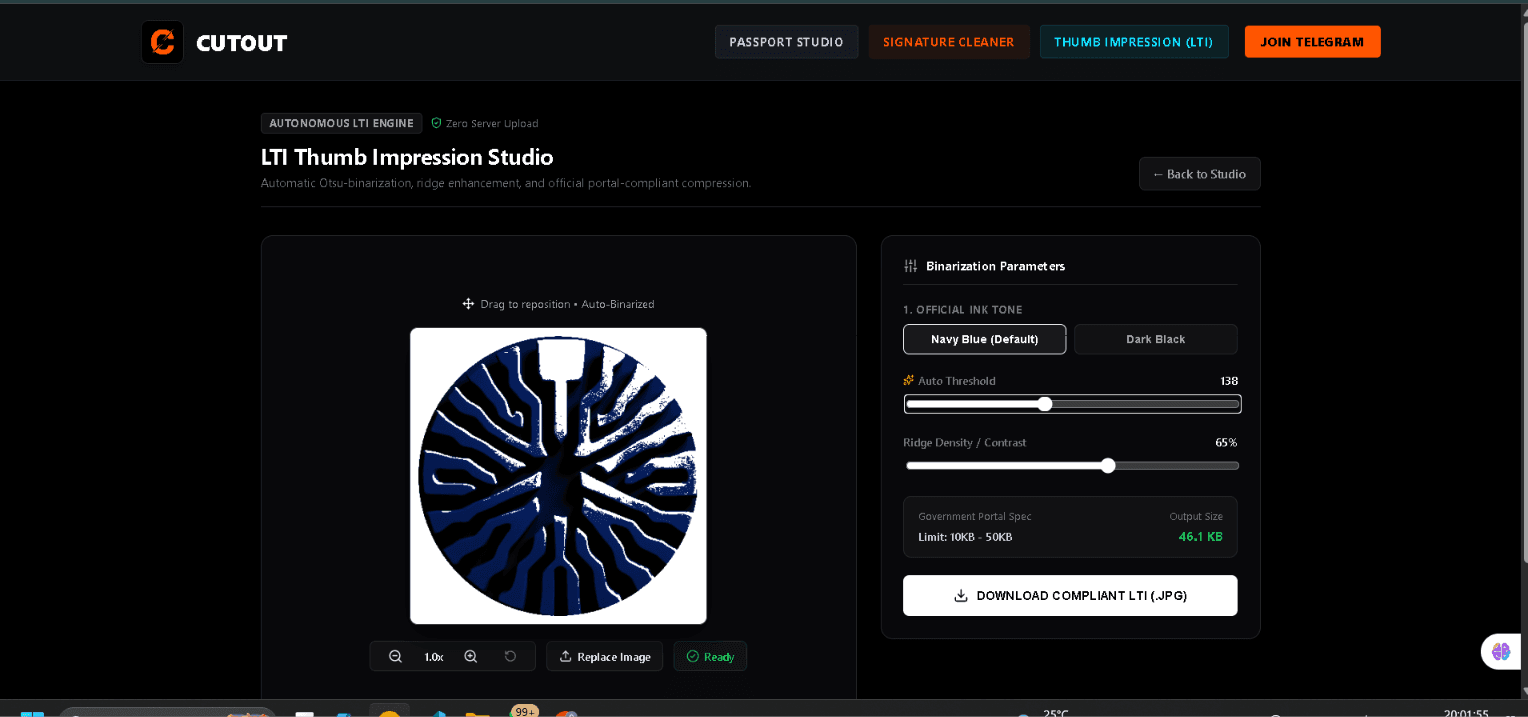Click the download icon on the JPG button
The width and height of the screenshot is (1528, 717).
(961, 595)
